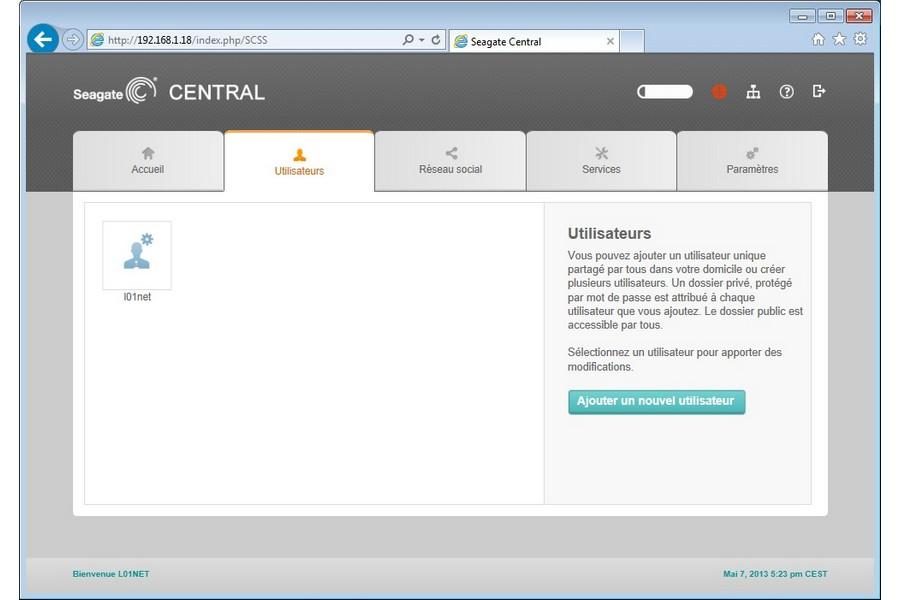Click the l01net user name label

tap(137, 297)
